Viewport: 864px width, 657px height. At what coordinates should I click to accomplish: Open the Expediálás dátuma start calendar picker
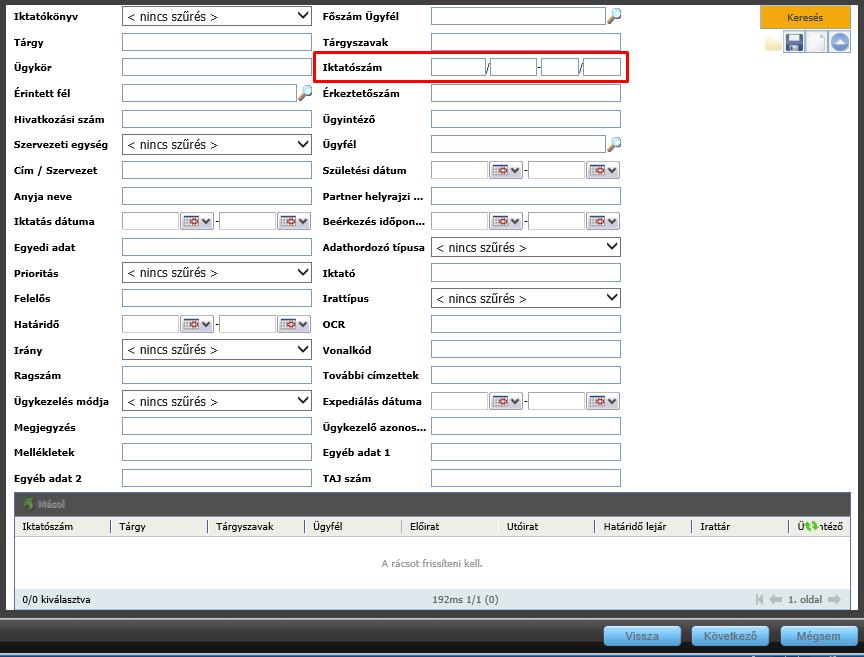[506, 401]
